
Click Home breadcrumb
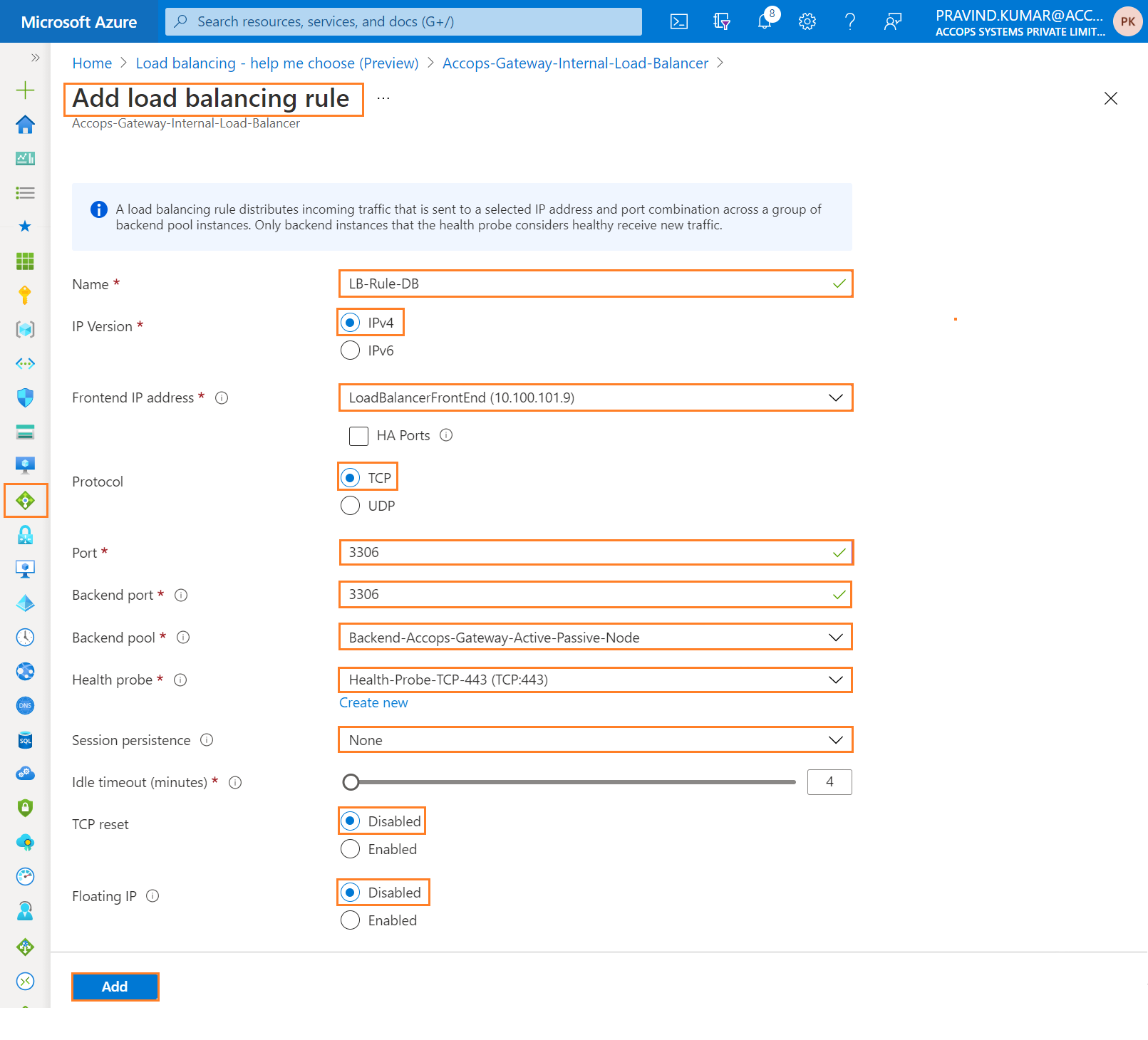click(92, 63)
